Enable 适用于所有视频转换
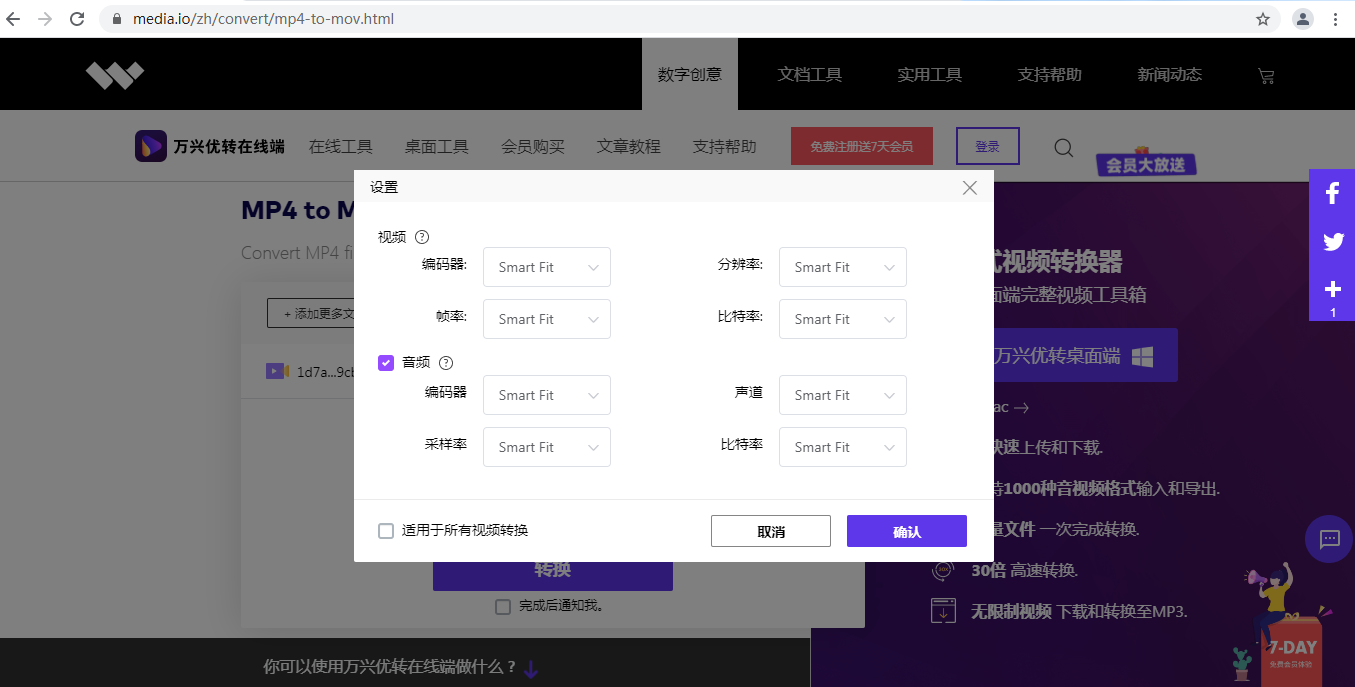The width and height of the screenshot is (1355, 687). point(385,531)
